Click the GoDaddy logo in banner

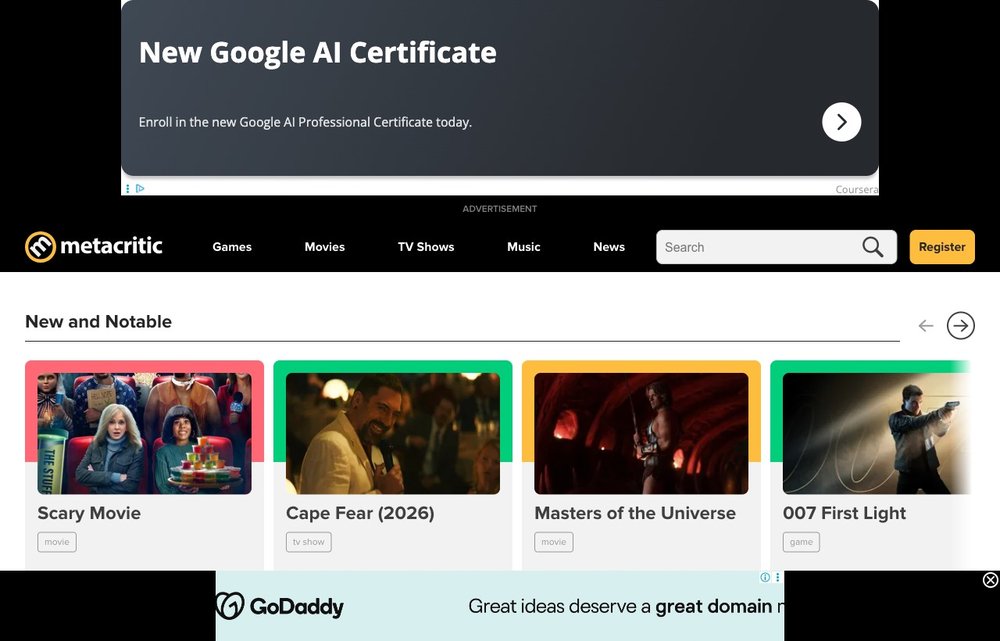point(279,606)
